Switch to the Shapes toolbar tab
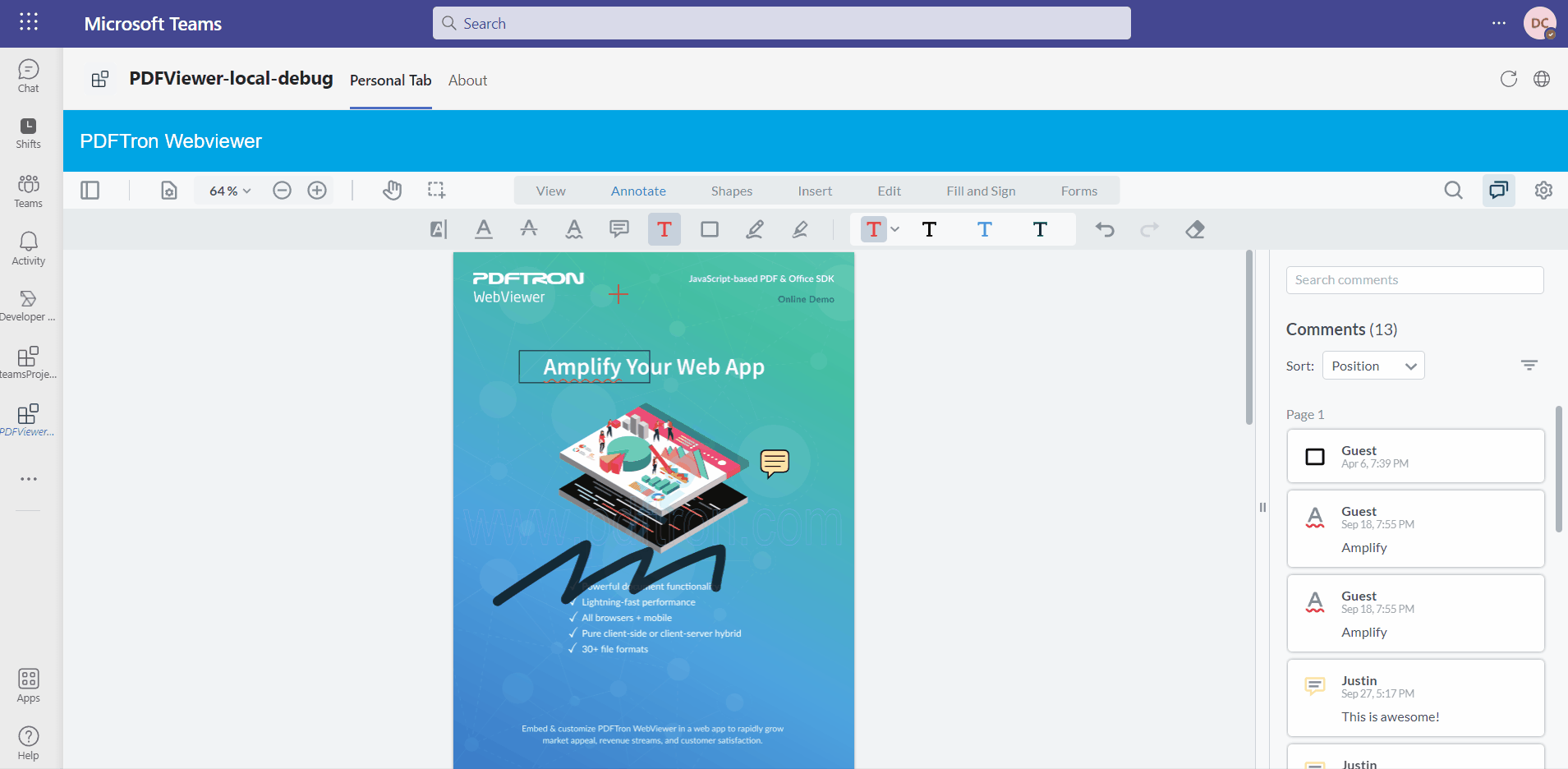This screenshot has height=769, width=1568. (x=731, y=191)
